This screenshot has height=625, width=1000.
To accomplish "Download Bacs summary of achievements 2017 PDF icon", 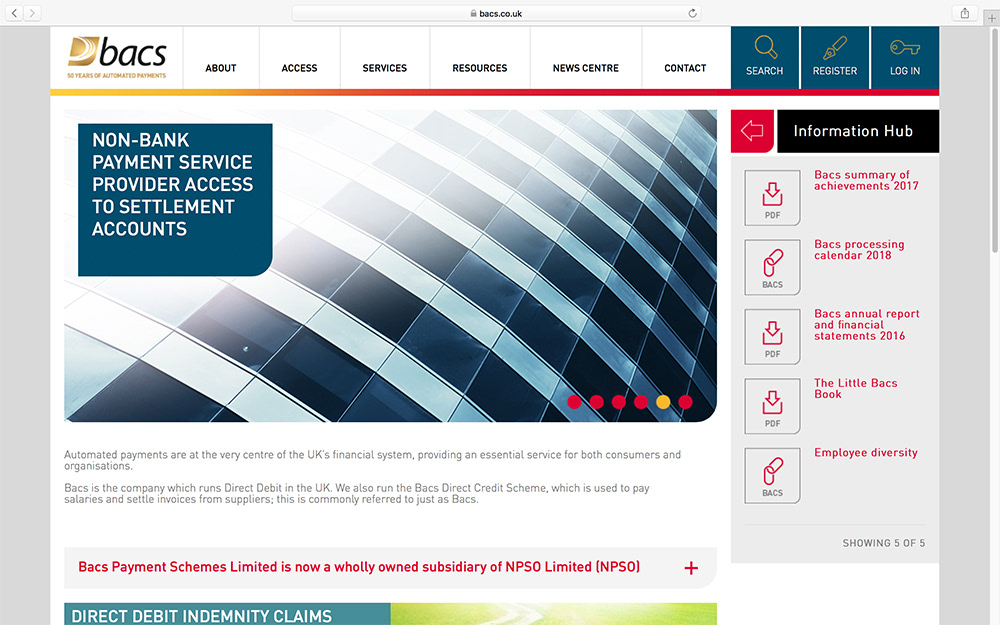I will tap(772, 198).
